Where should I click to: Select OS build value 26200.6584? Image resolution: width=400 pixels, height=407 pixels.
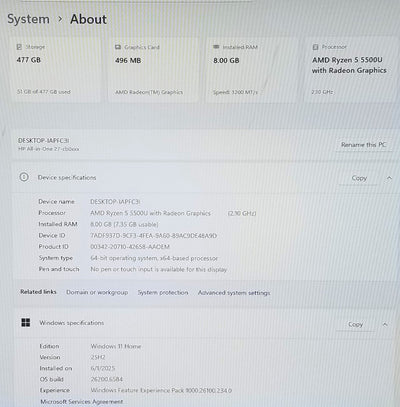pos(107,379)
